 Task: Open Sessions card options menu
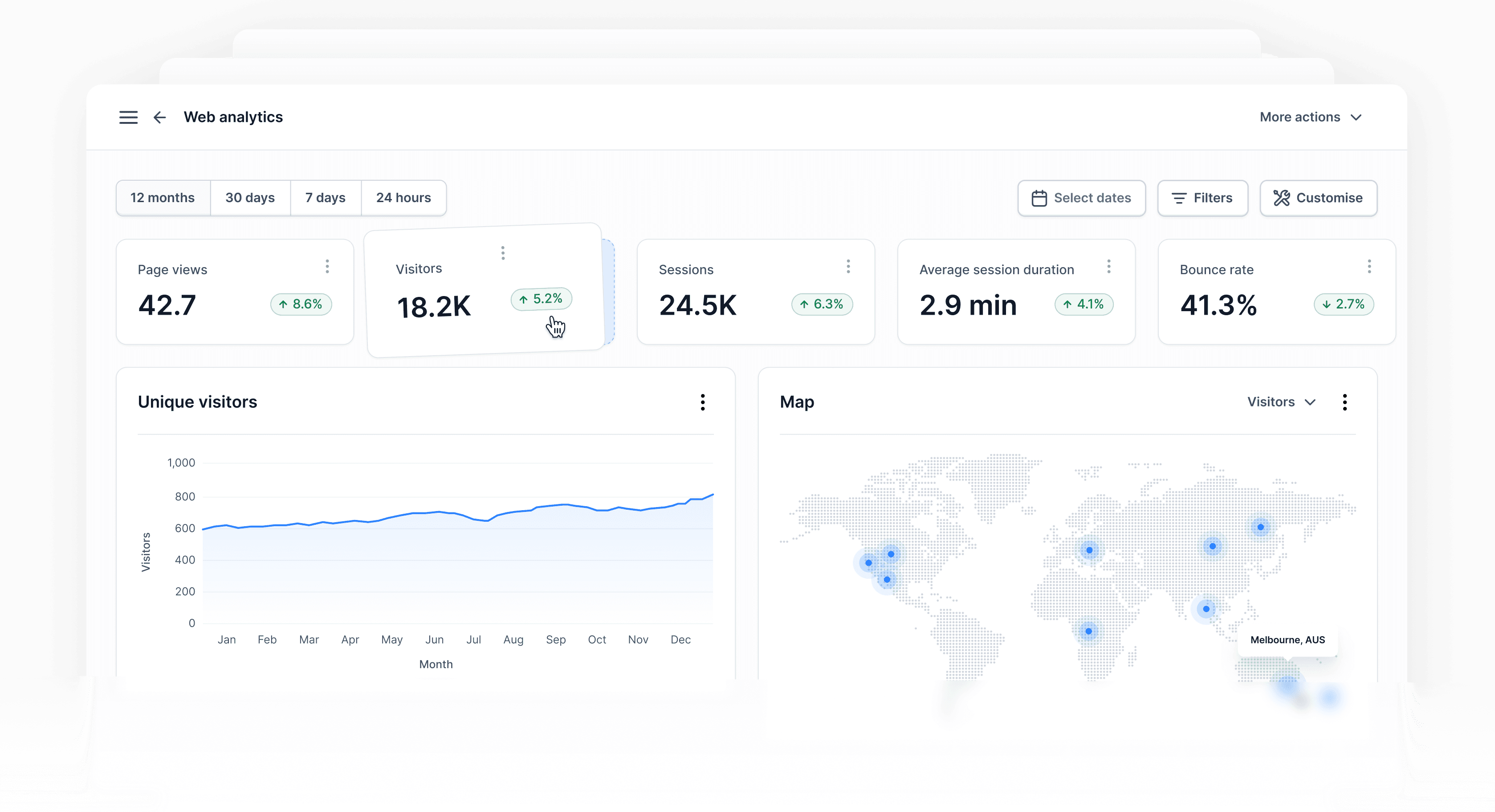pos(848,266)
